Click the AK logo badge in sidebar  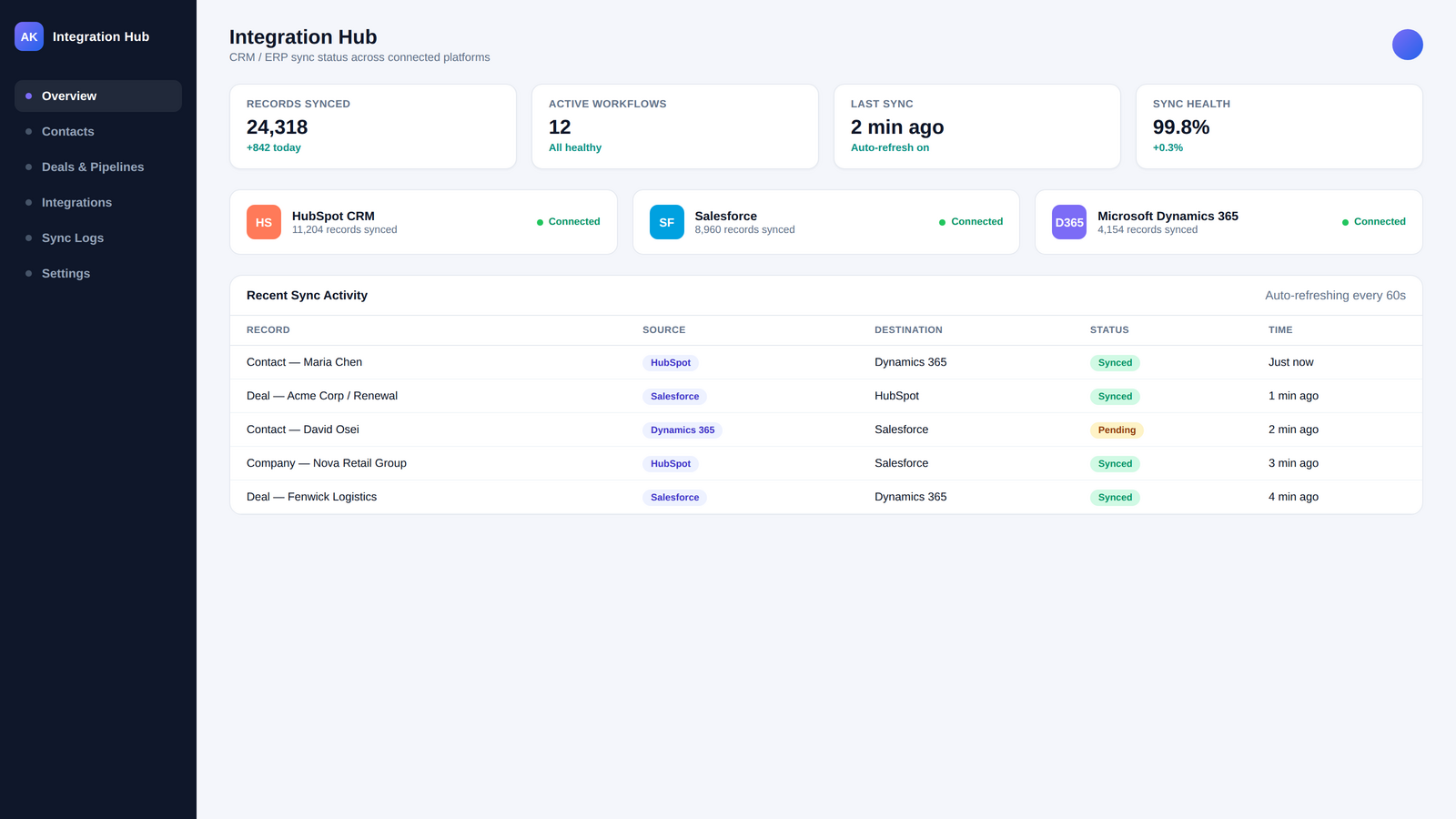pos(29,36)
